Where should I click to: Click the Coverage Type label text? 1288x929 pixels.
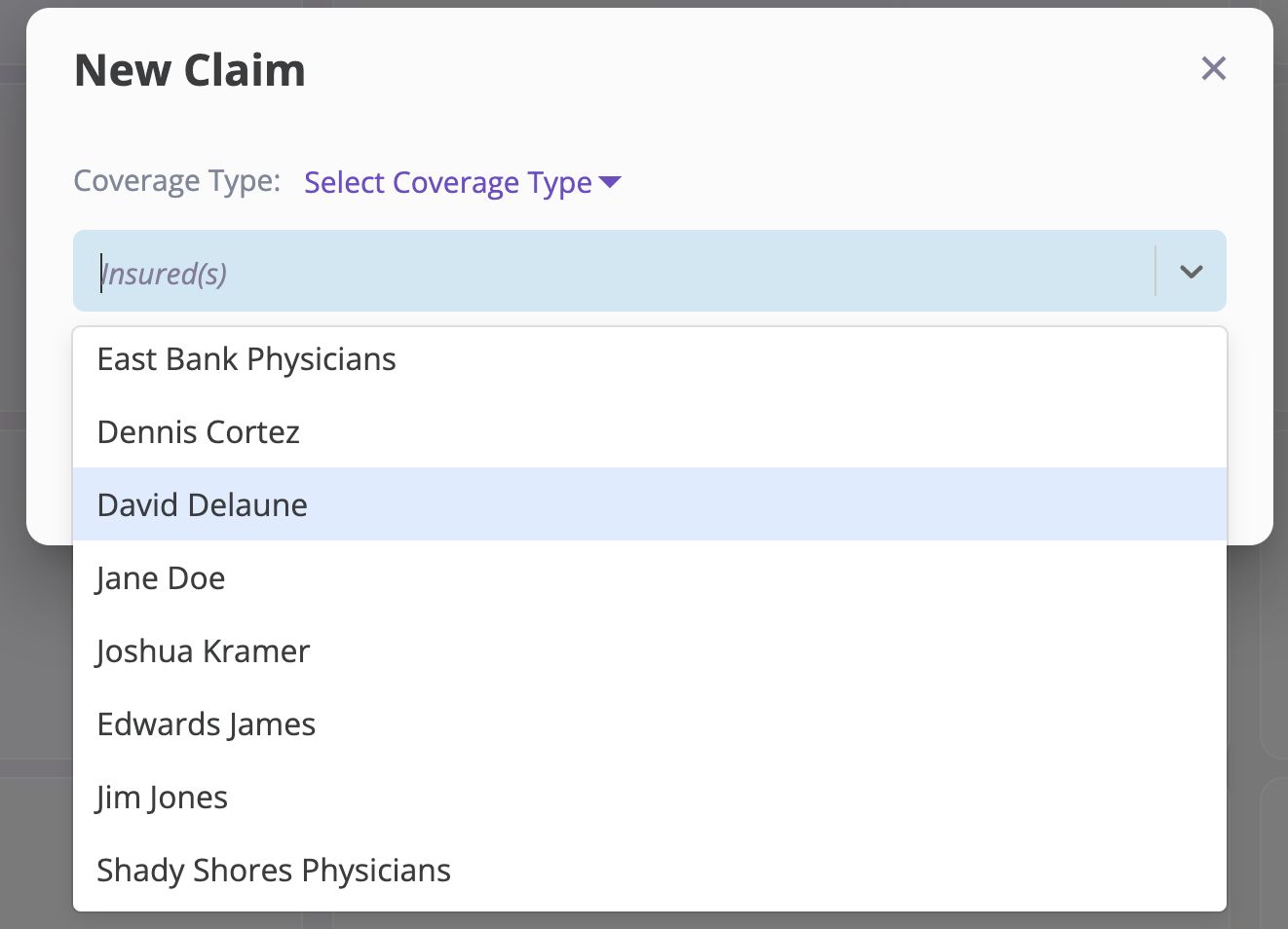pyautogui.click(x=177, y=181)
